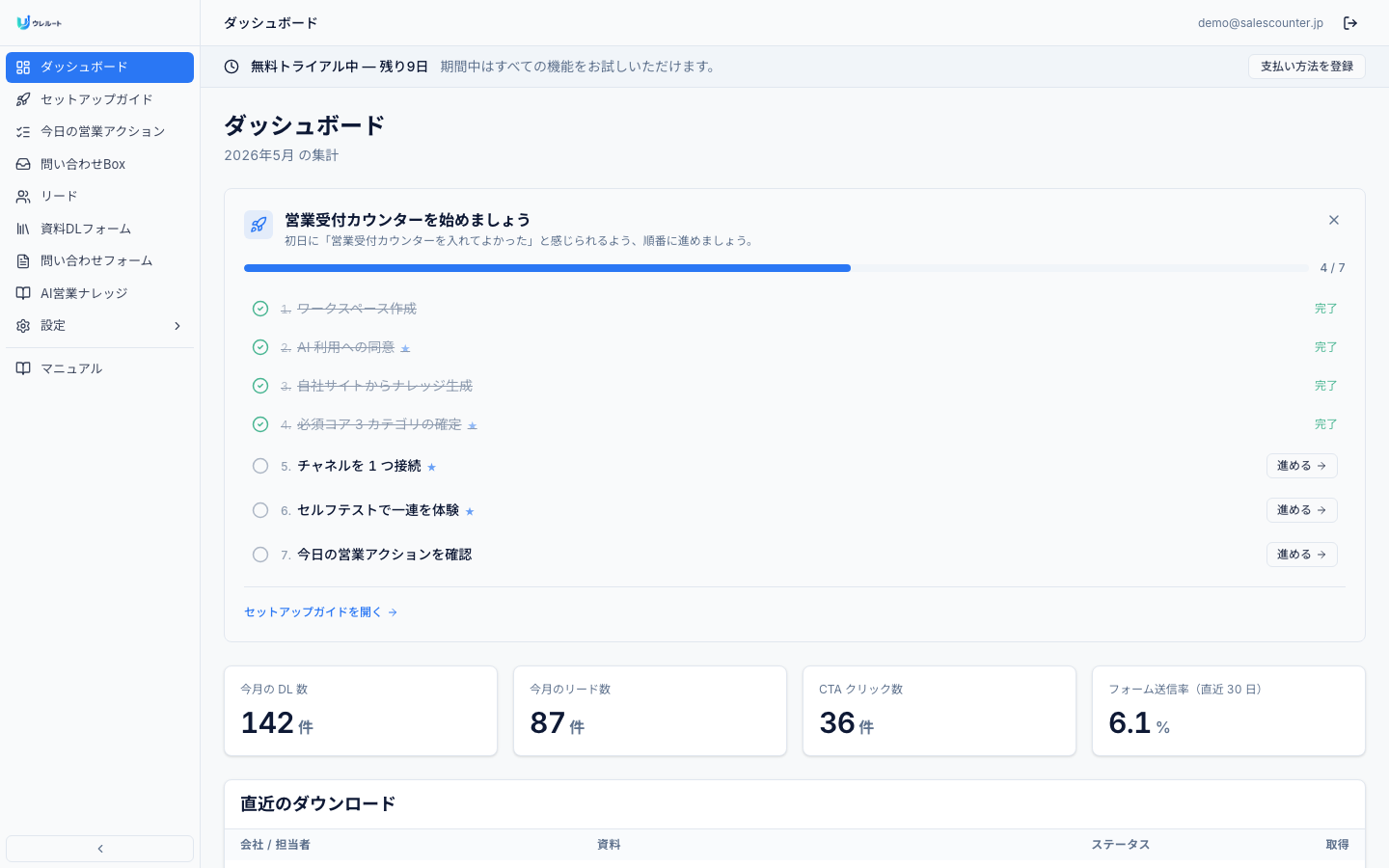The height and width of the screenshot is (868, 1389).
Task: Click star icon beside セルフテストで一連を体験
Action: click(x=470, y=511)
